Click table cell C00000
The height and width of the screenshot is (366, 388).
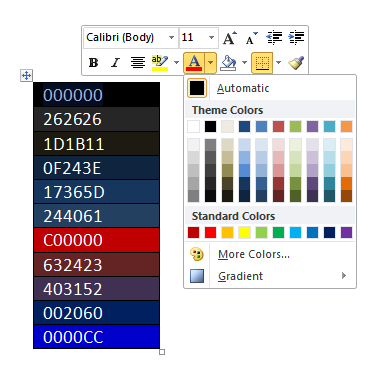[x=97, y=240]
